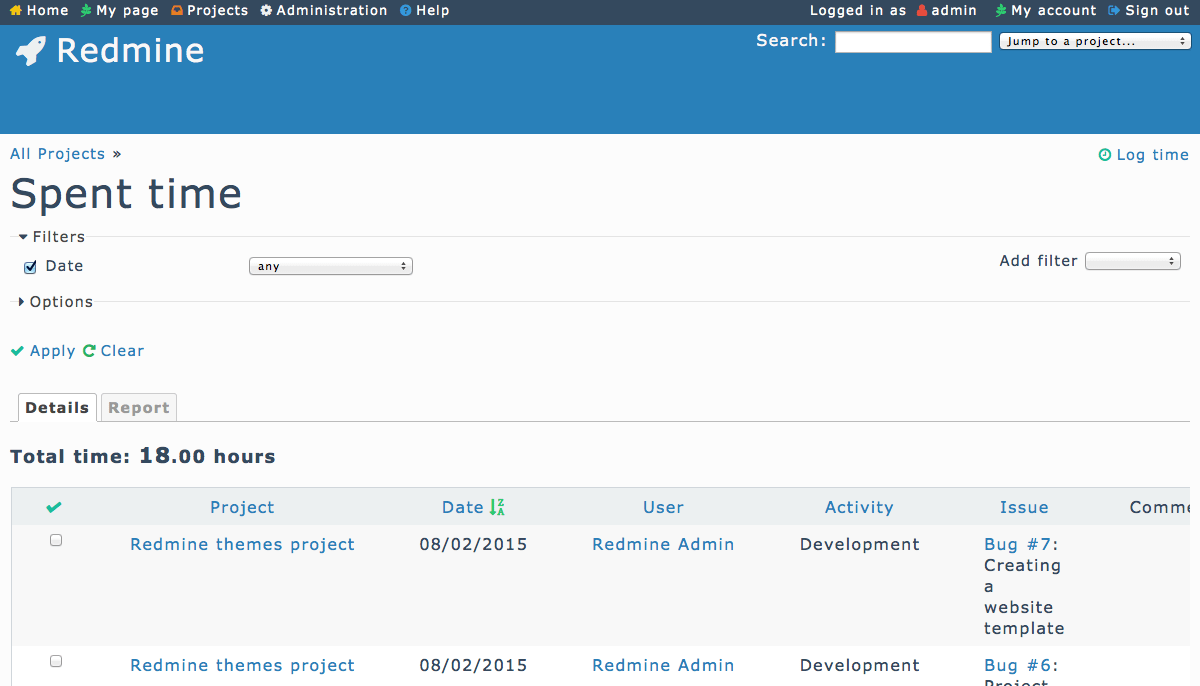Switch to the Report tab
The width and height of the screenshot is (1200, 686).
point(139,408)
